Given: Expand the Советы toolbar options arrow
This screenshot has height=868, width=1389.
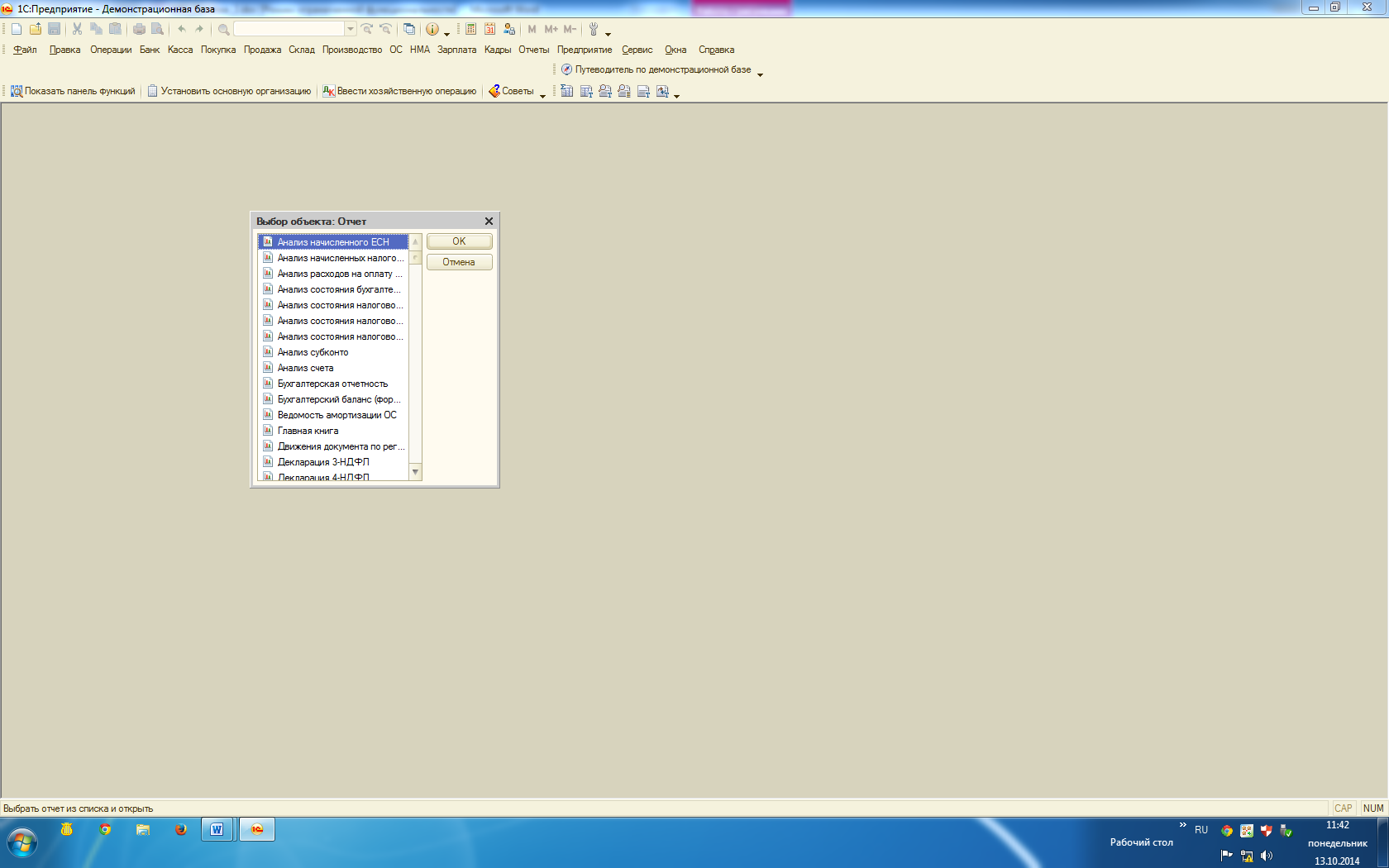Looking at the screenshot, I should click(542, 96).
